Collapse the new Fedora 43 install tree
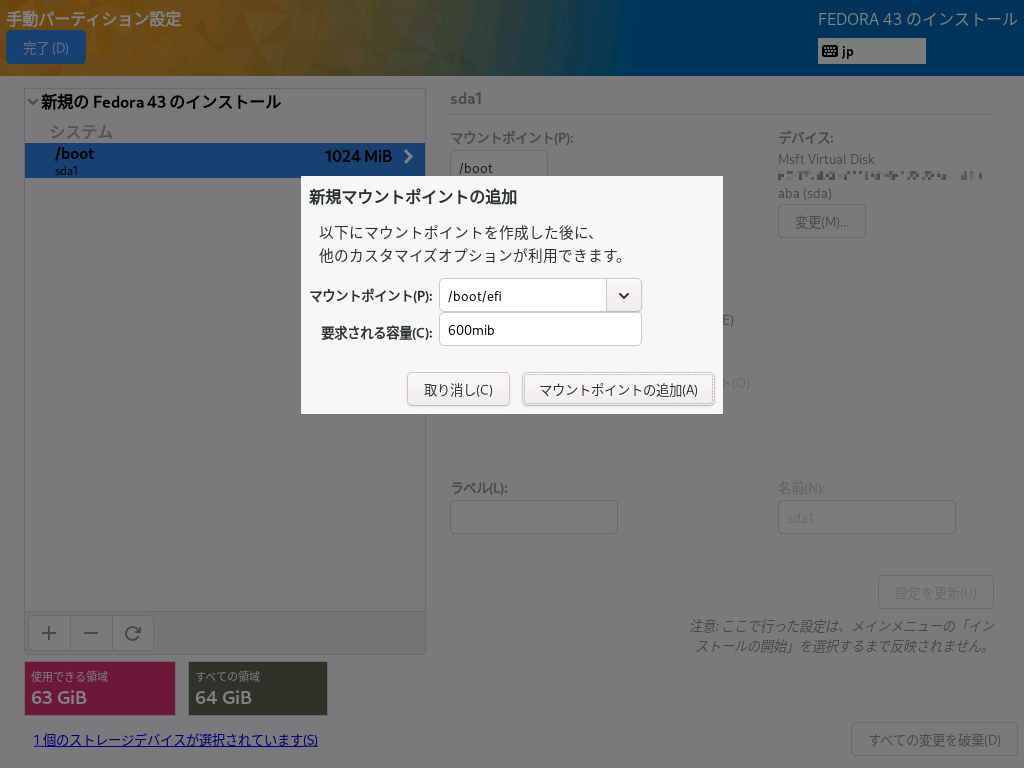Image resolution: width=1024 pixels, height=768 pixels. point(33,102)
